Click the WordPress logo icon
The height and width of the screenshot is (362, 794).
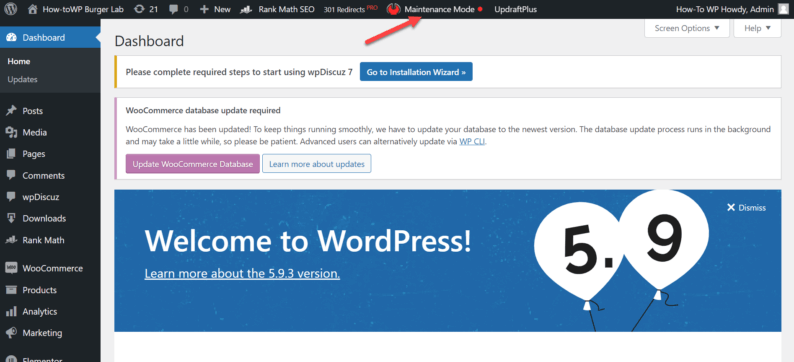[11, 9]
